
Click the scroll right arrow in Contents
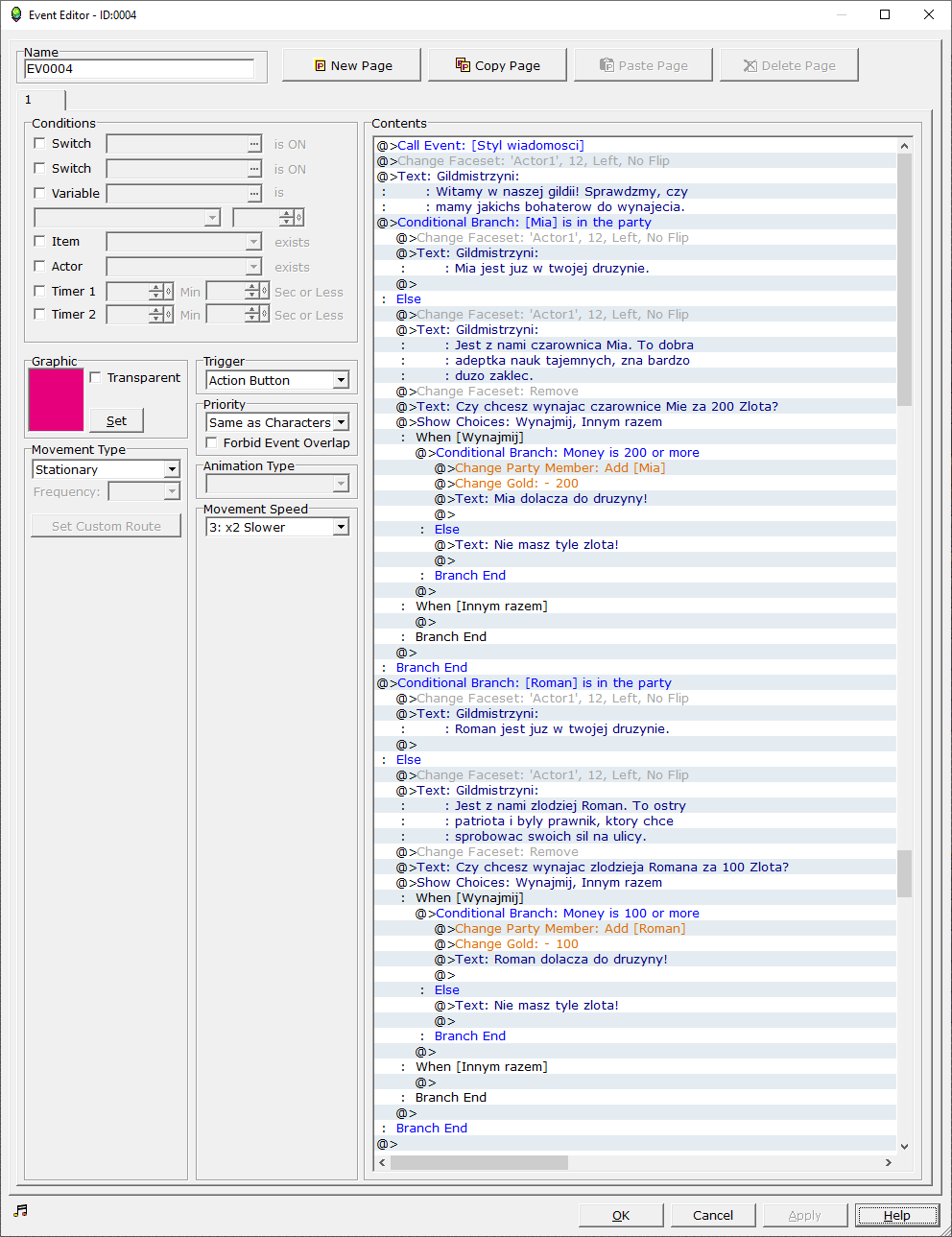(x=889, y=1162)
